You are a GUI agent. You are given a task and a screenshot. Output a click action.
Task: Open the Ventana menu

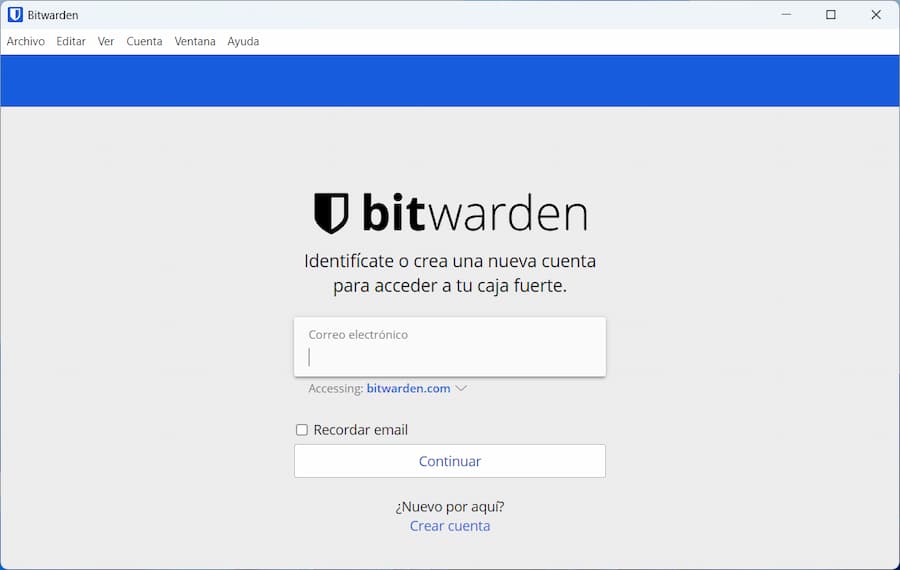(x=195, y=41)
